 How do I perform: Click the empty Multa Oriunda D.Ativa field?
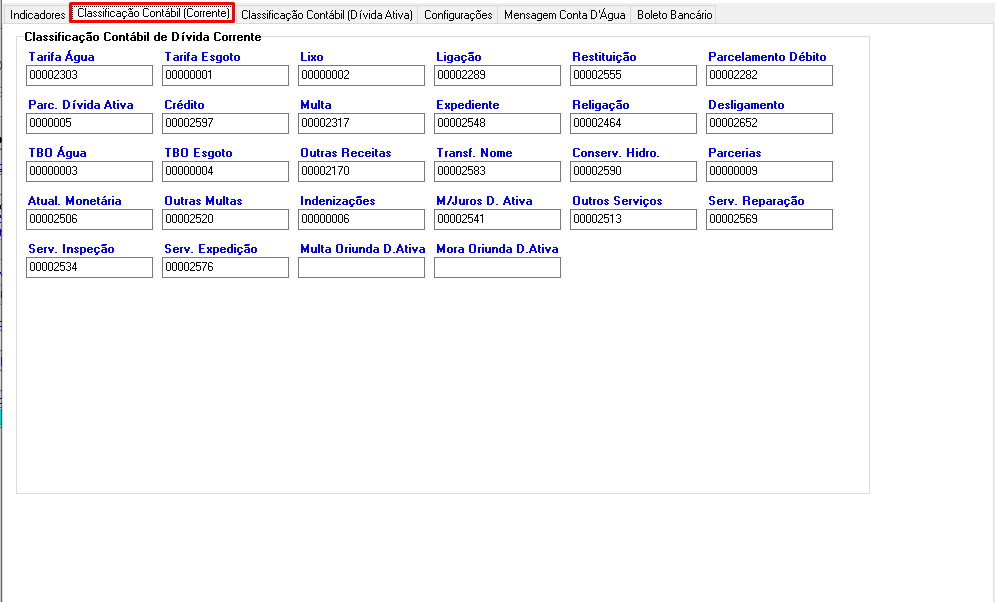coord(361,268)
